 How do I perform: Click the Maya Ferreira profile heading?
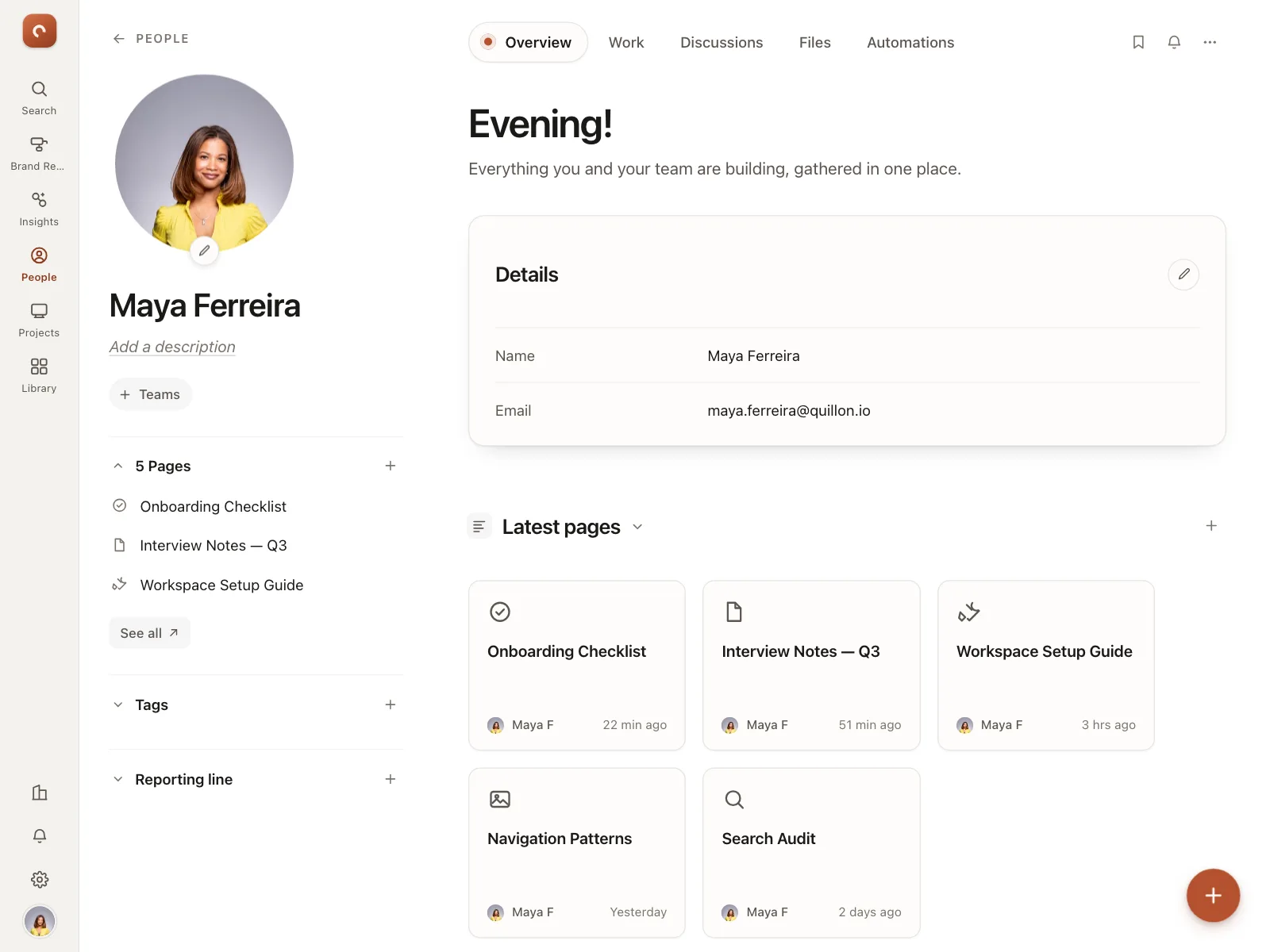pos(205,306)
